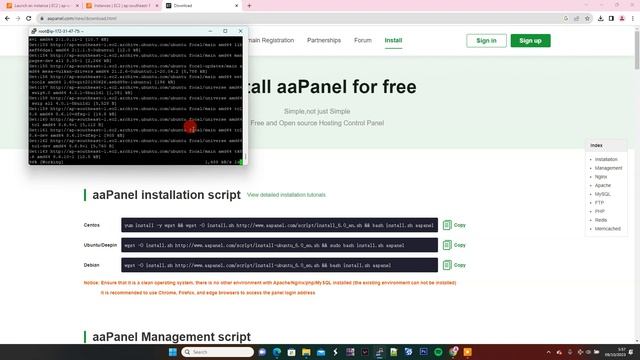Open Forum in the site navigation
This screenshot has width=640, height=360.
pos(363,40)
